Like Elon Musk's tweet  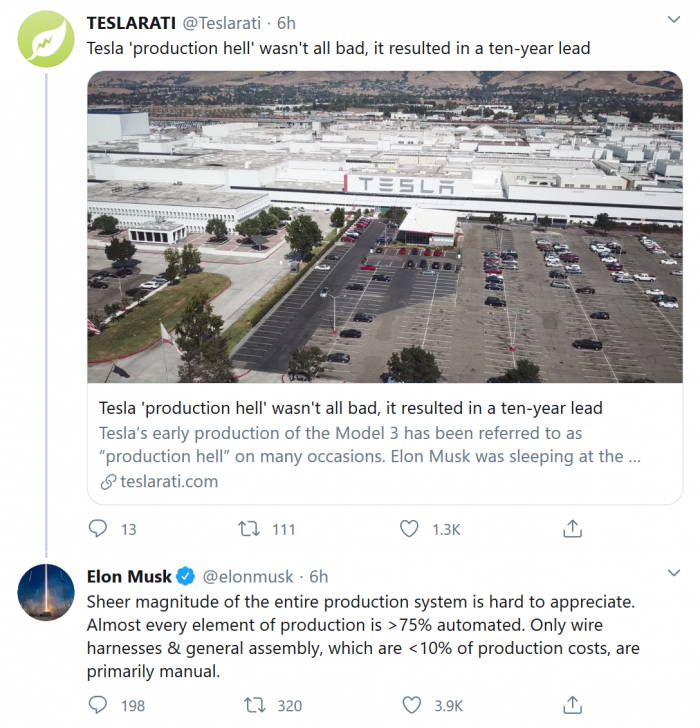[x=409, y=705]
